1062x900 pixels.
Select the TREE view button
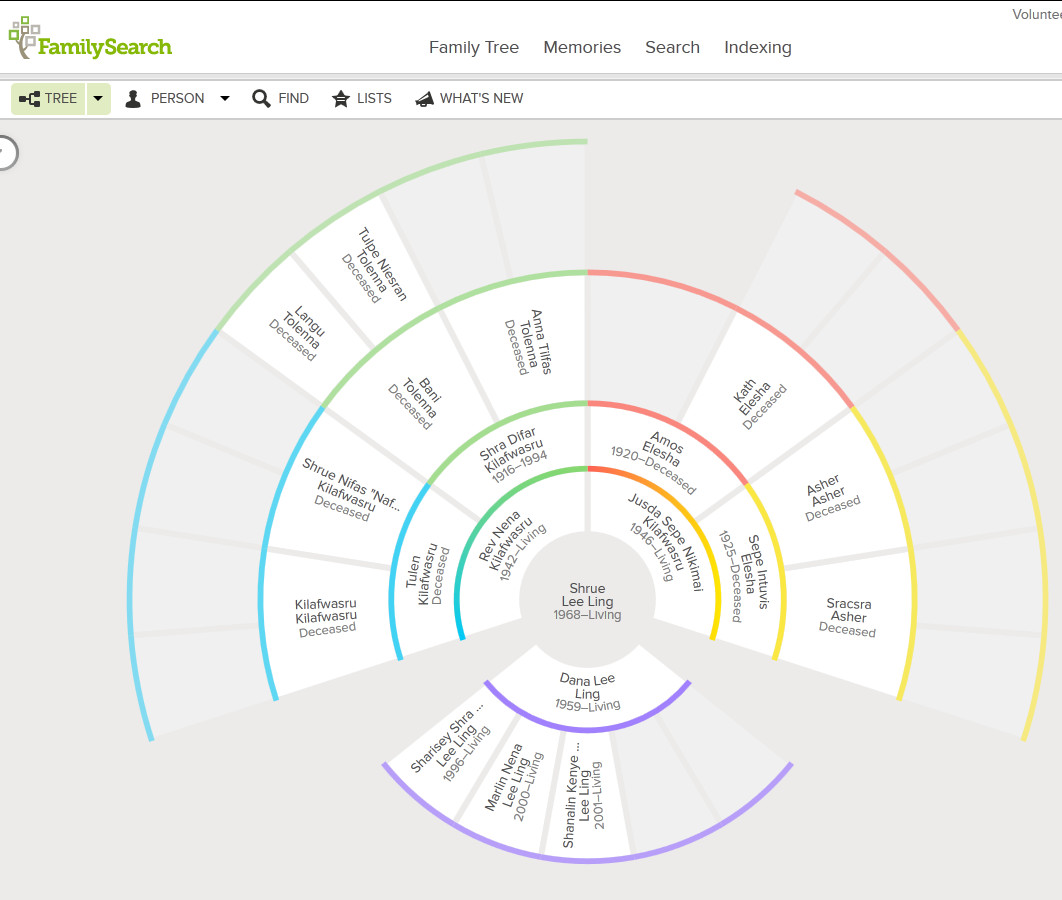tap(48, 99)
